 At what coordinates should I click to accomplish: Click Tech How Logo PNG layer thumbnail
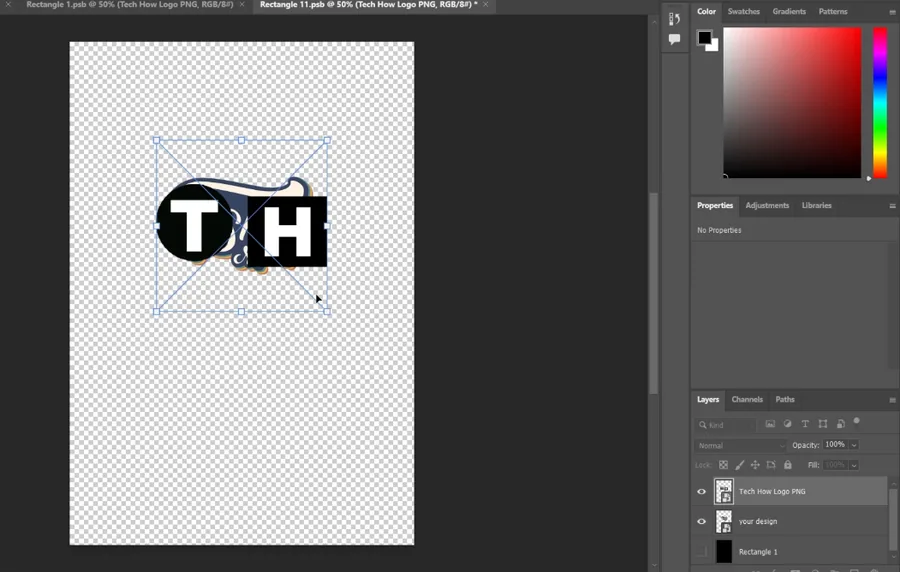pyautogui.click(x=724, y=492)
